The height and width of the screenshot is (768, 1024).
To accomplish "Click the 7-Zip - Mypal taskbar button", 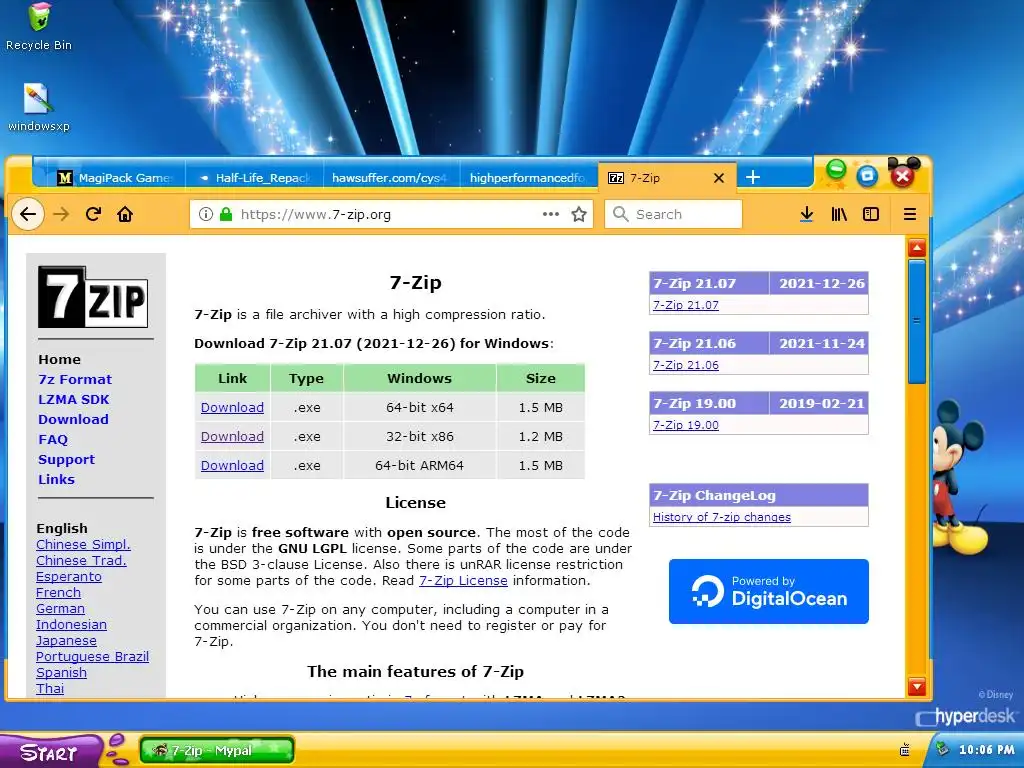I will click(x=217, y=750).
